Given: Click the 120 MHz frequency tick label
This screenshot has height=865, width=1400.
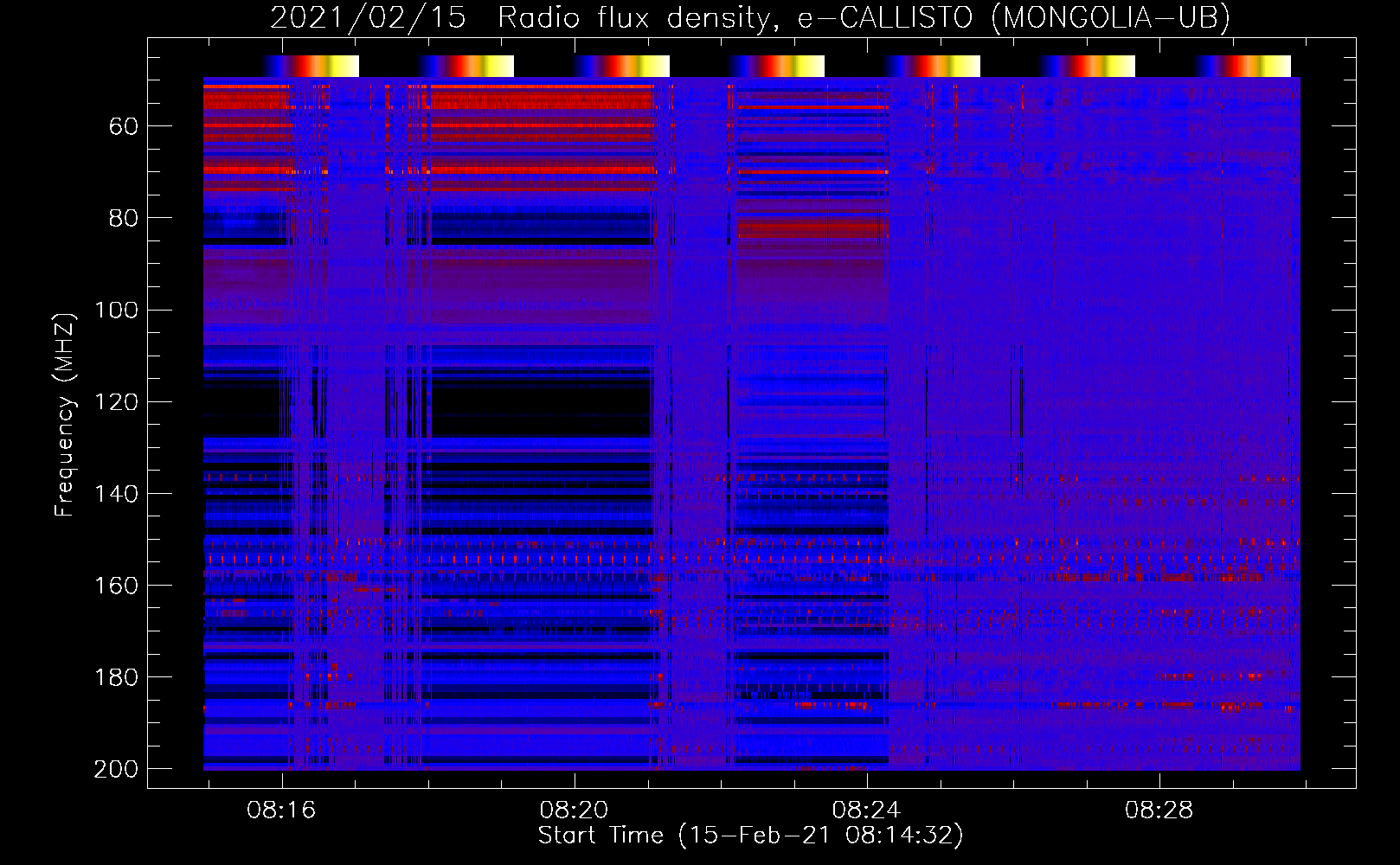Looking at the screenshot, I should point(116,402).
